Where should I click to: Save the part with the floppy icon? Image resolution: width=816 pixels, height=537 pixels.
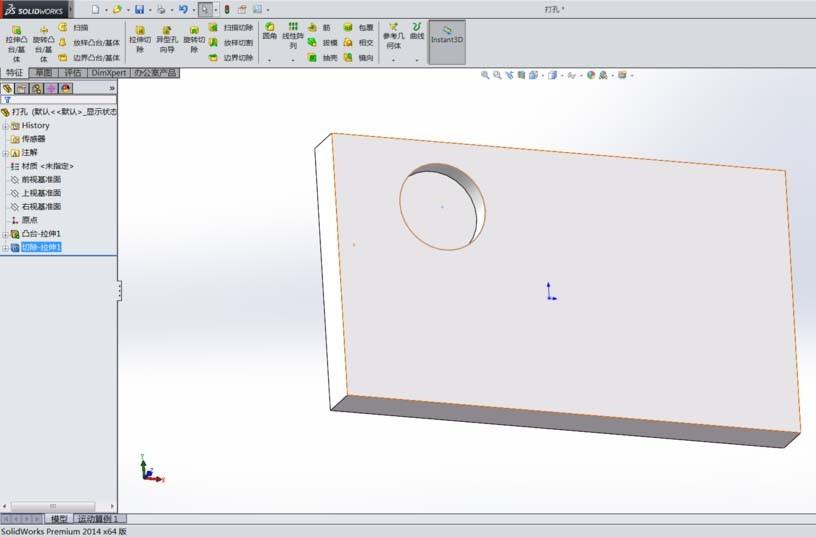click(x=139, y=9)
